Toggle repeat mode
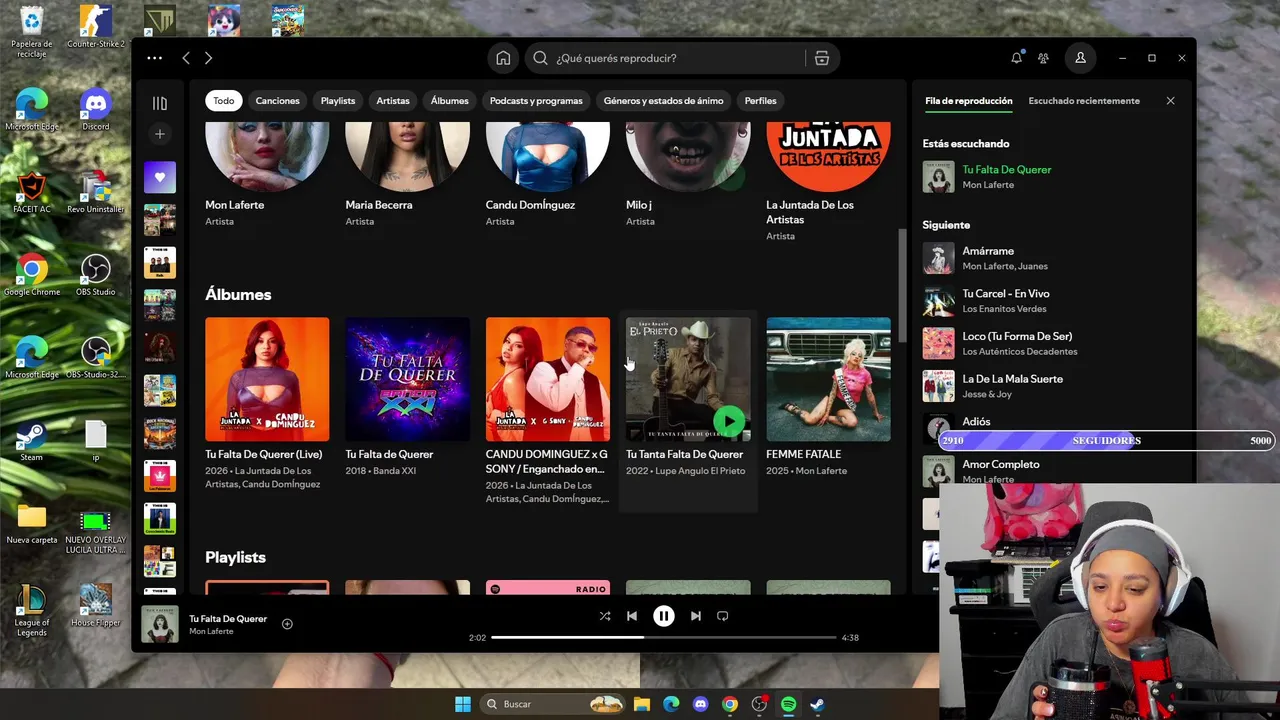 723,616
